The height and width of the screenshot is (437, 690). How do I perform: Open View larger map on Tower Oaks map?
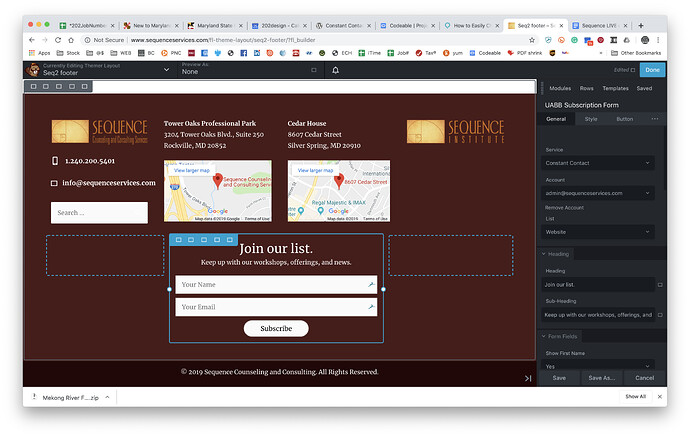coord(192,170)
